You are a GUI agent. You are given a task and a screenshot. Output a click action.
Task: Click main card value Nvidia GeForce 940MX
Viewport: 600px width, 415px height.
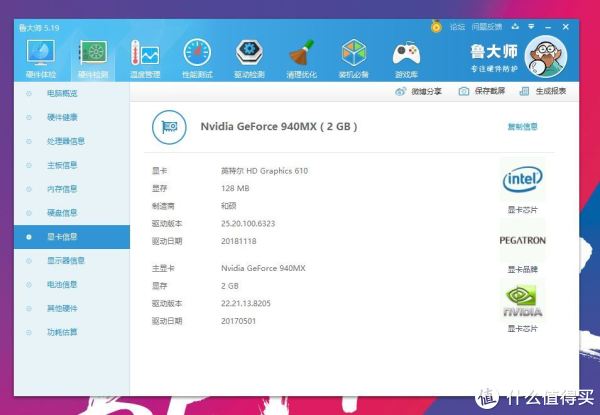pos(263,268)
